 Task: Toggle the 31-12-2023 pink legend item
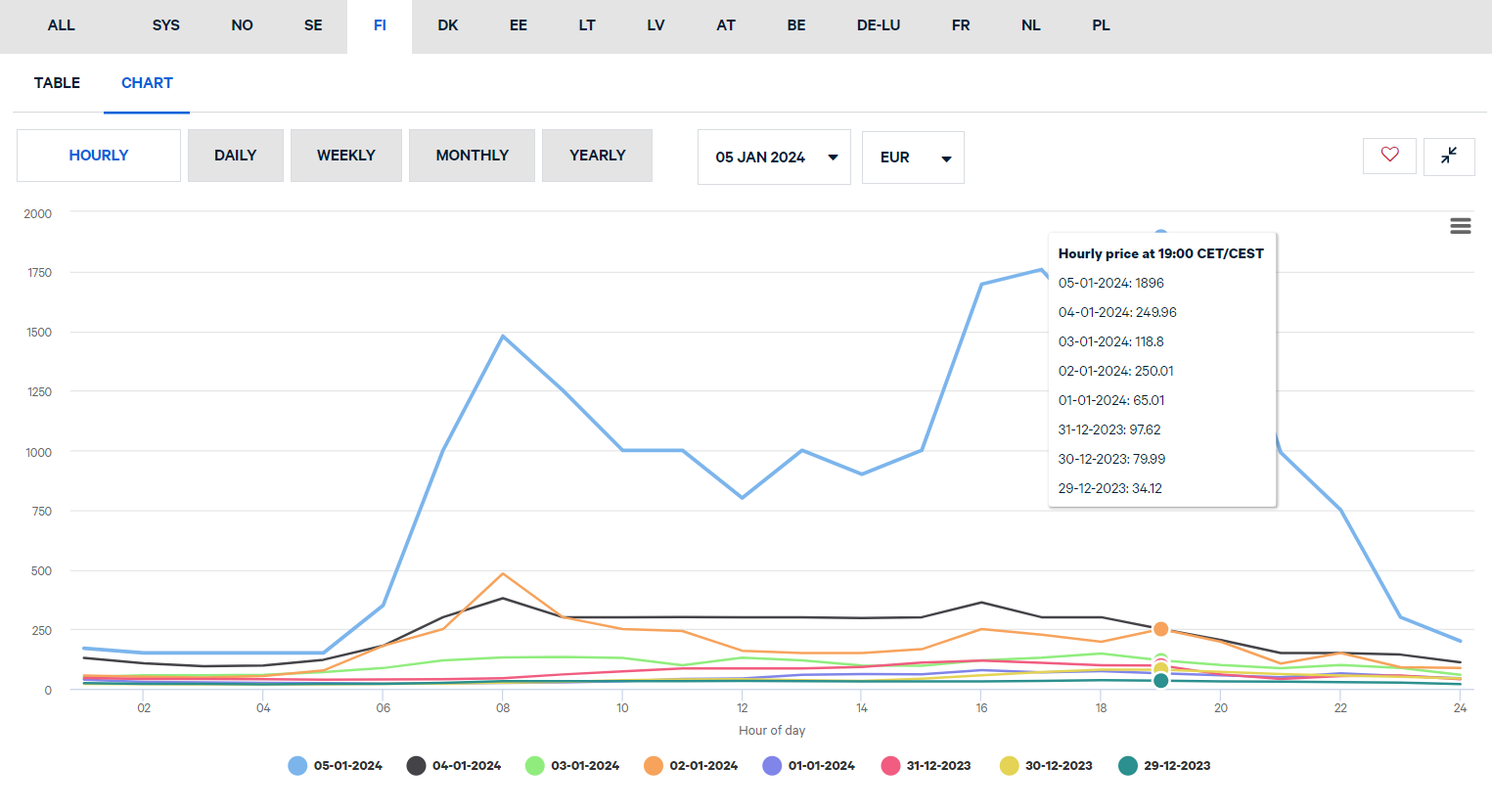927,766
